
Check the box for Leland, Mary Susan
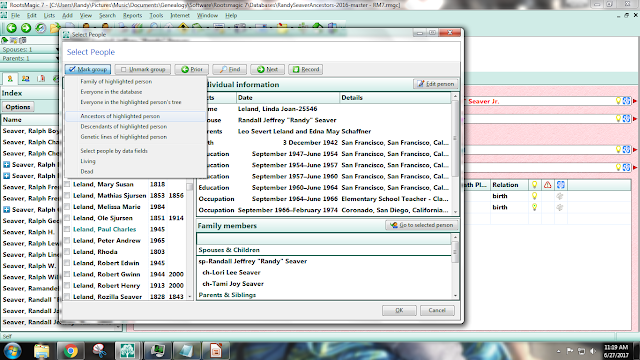point(67,184)
